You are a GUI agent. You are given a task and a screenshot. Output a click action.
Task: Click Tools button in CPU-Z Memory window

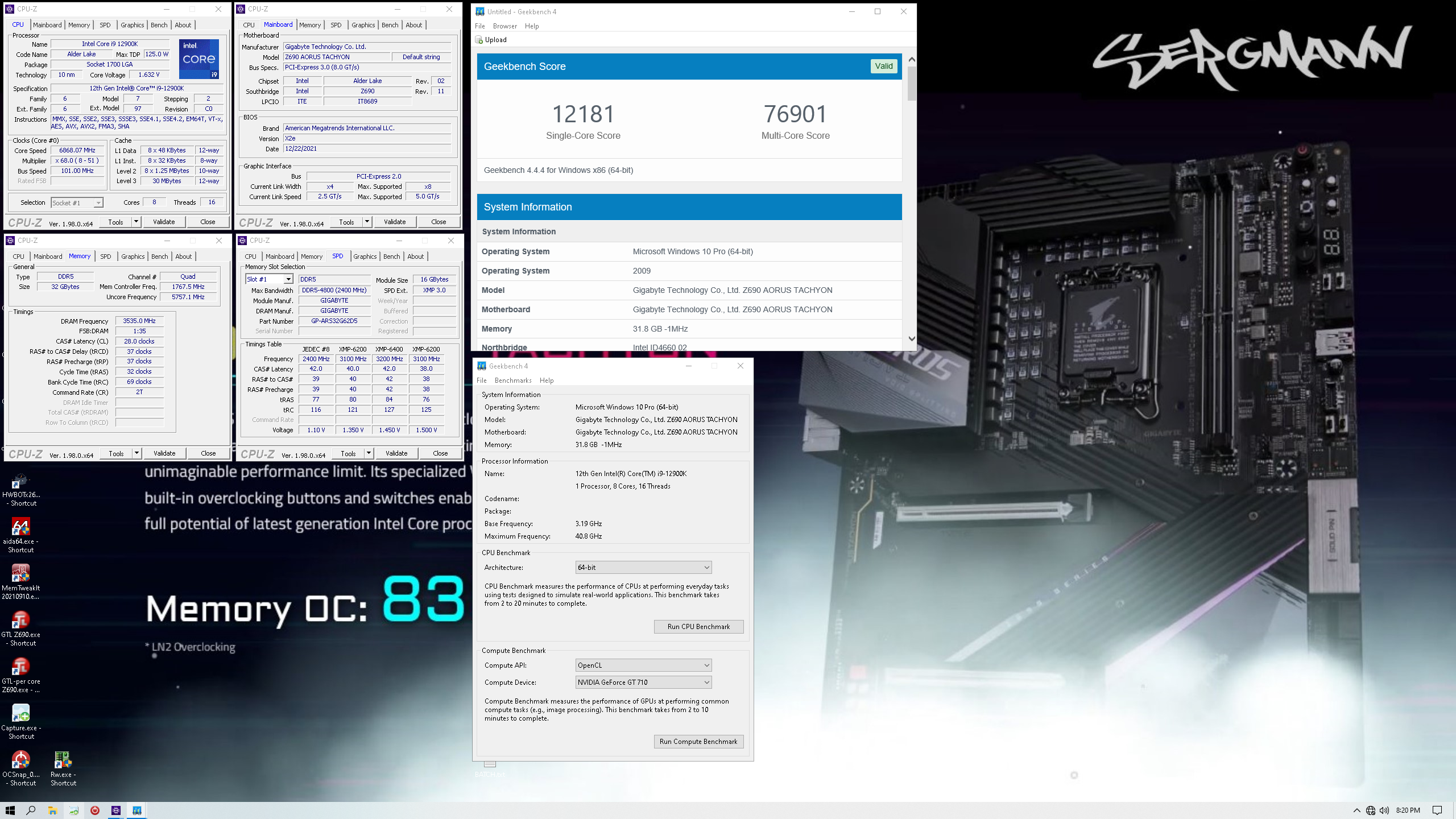(116, 453)
